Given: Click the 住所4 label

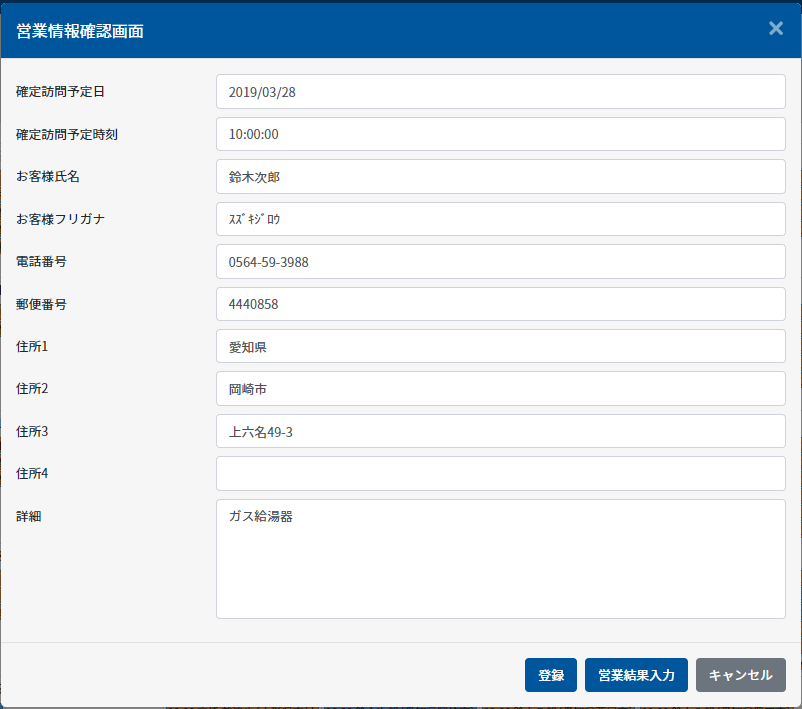Looking at the screenshot, I should (32, 474).
